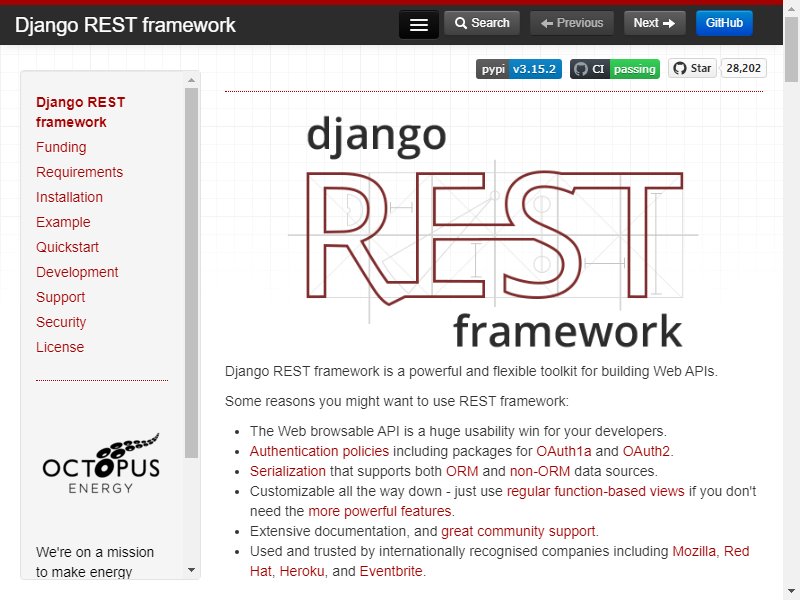Jump to Requirements section
Screen dimensions: 800x600
click(x=80, y=172)
